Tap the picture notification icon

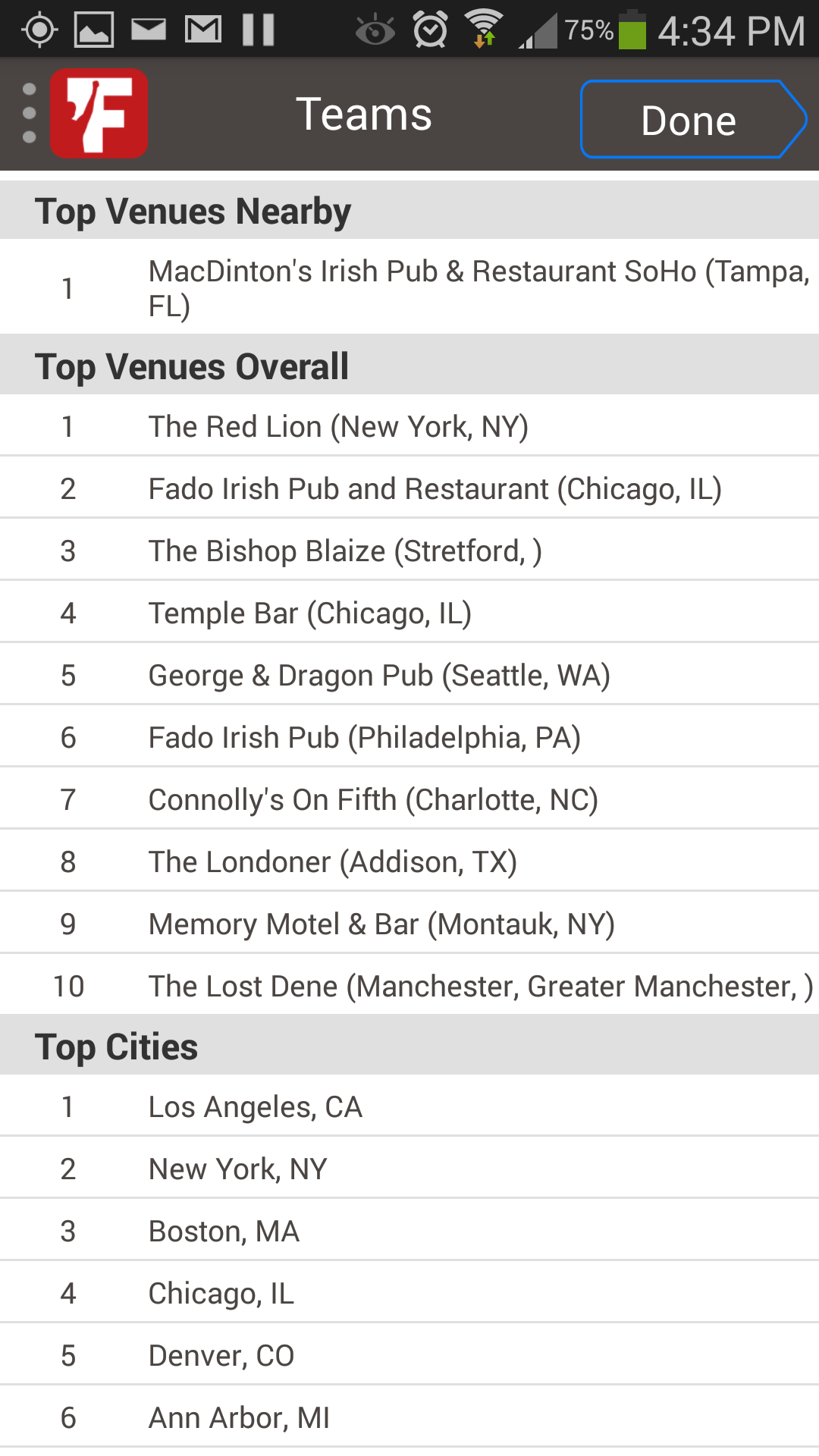[x=94, y=30]
